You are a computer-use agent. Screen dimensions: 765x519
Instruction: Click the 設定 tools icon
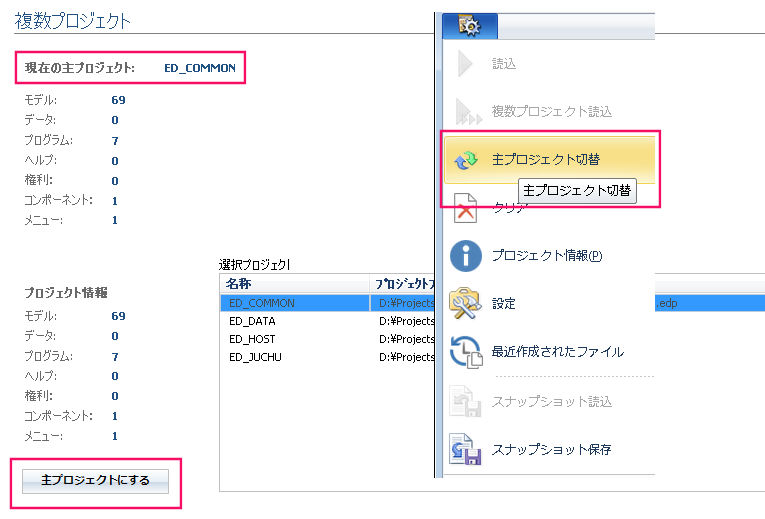[x=465, y=303]
